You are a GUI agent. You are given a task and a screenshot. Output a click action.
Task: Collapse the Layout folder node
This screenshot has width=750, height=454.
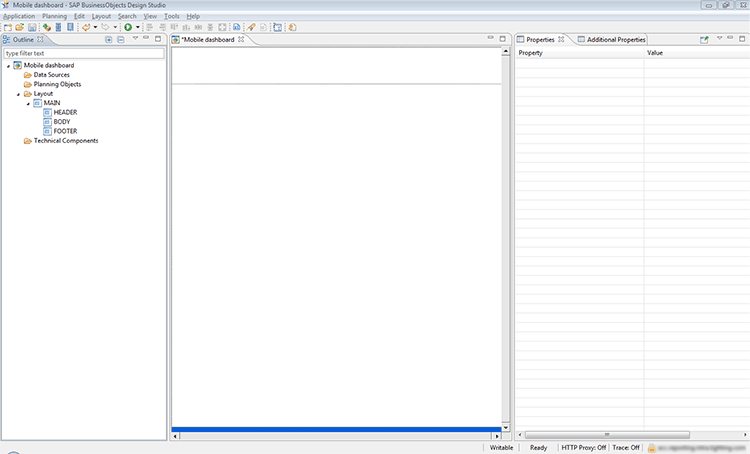tap(18, 94)
